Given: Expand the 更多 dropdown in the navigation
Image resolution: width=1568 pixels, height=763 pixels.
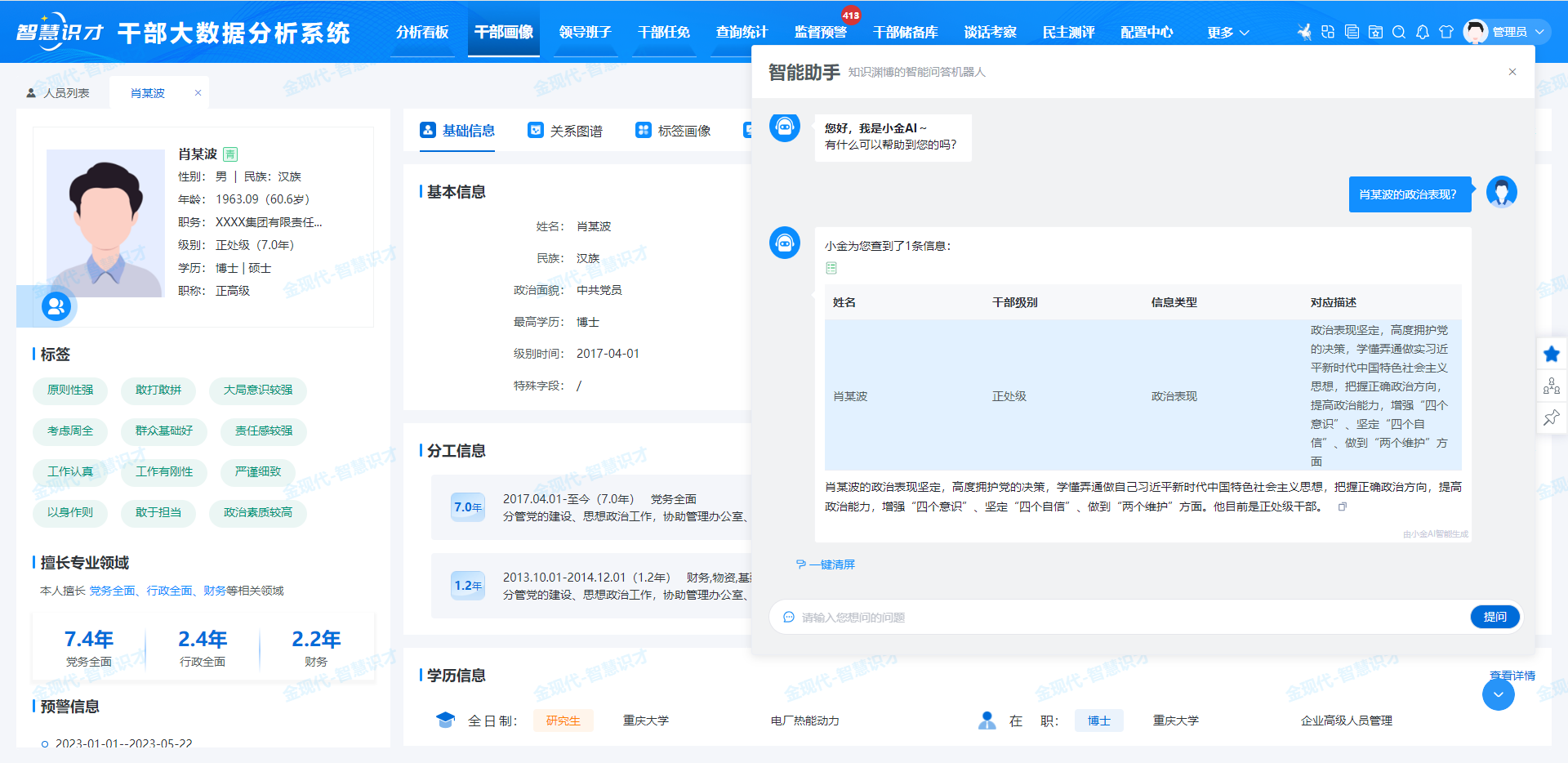Looking at the screenshot, I should click(1227, 32).
